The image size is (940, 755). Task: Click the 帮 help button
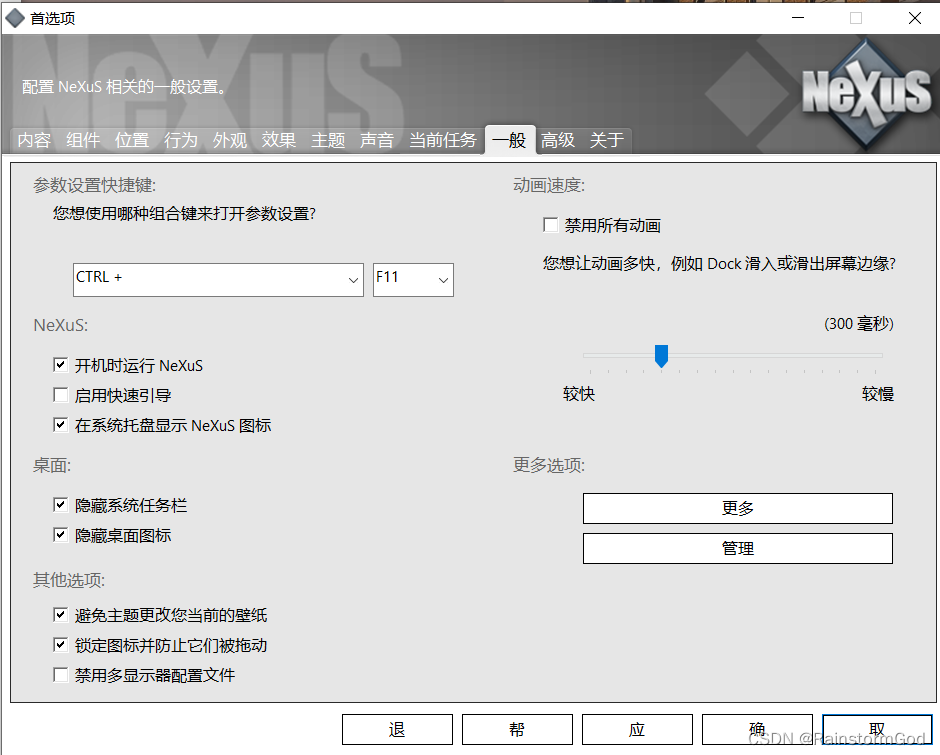tap(517, 729)
